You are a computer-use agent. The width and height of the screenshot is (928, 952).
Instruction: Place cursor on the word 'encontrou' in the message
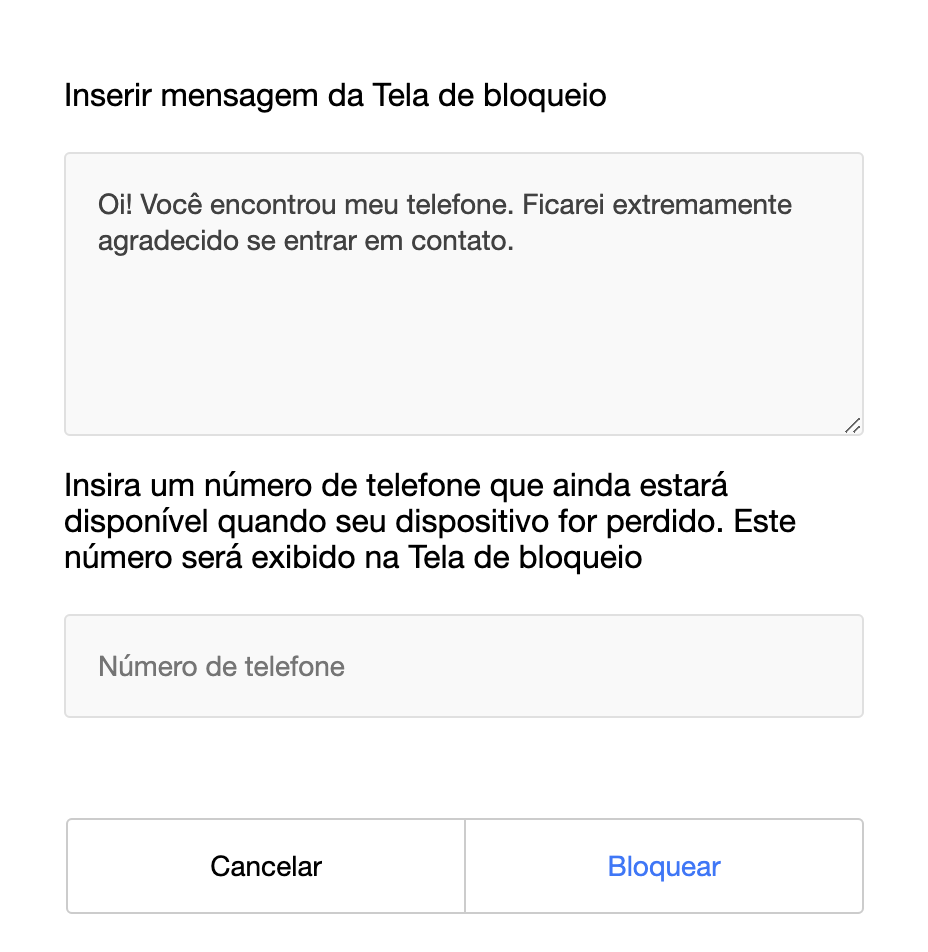click(x=273, y=205)
